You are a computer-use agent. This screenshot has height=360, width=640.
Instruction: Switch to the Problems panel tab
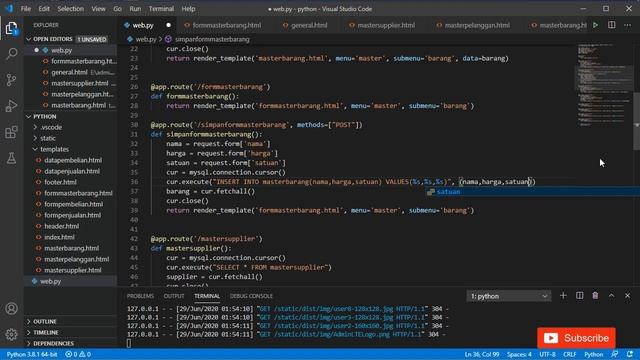[x=140, y=296]
